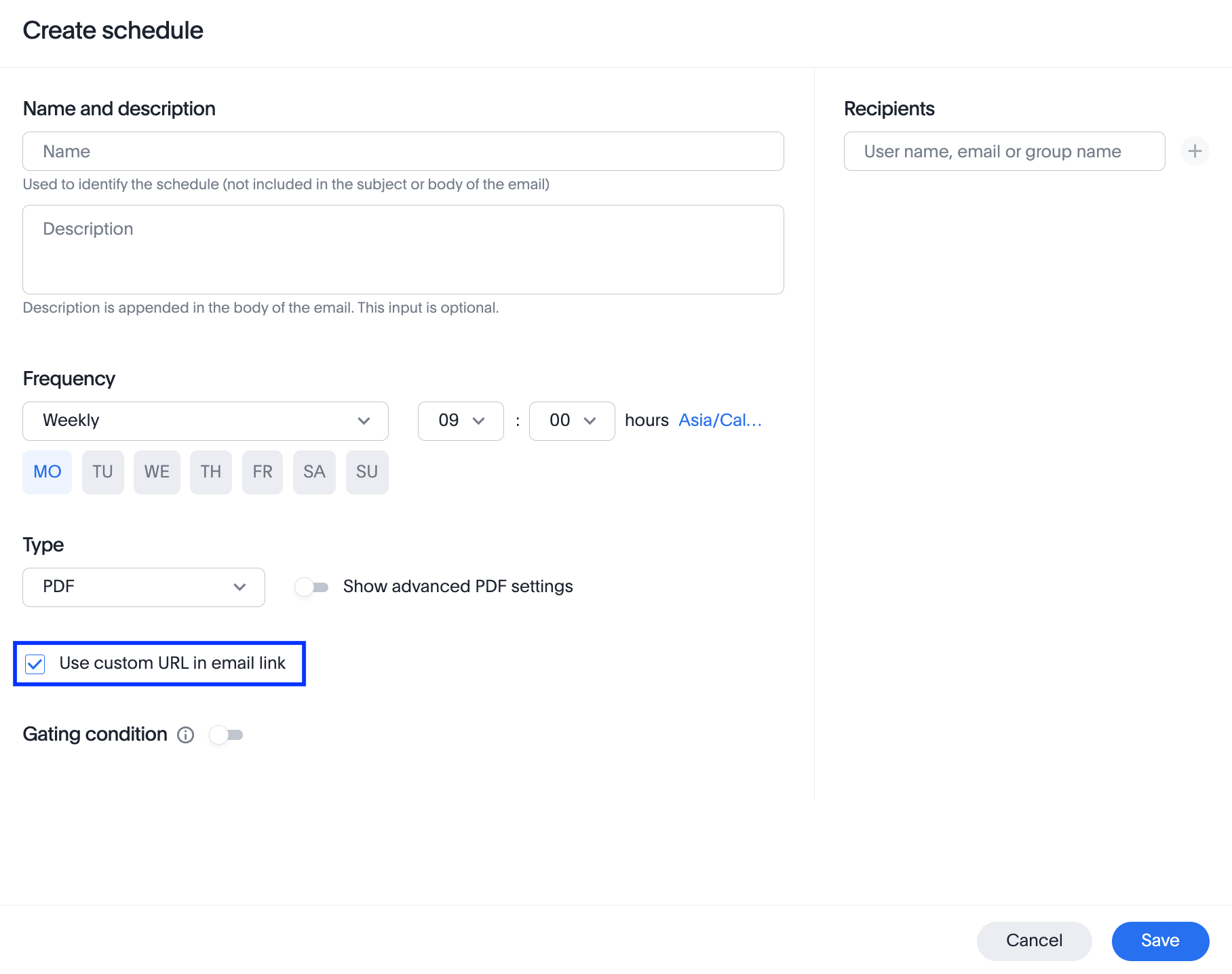Click the Cancel button
The image size is (1232, 974).
tap(1033, 941)
